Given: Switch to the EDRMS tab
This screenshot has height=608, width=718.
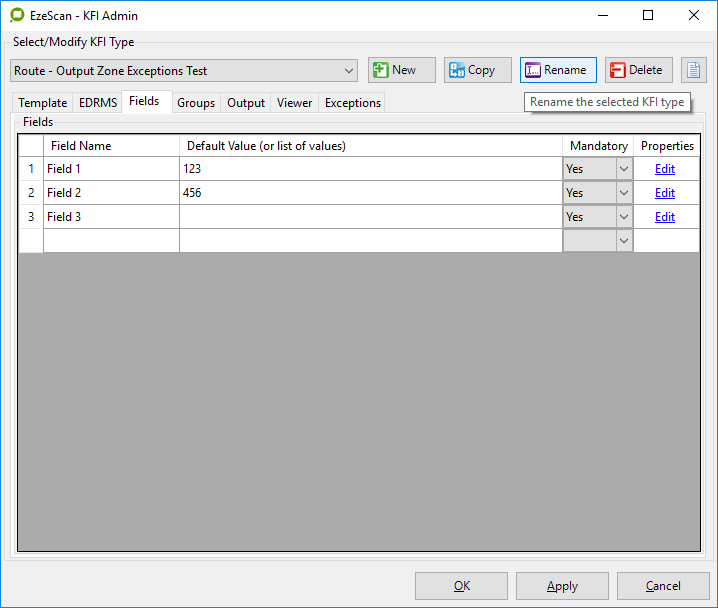Looking at the screenshot, I should pos(98,103).
